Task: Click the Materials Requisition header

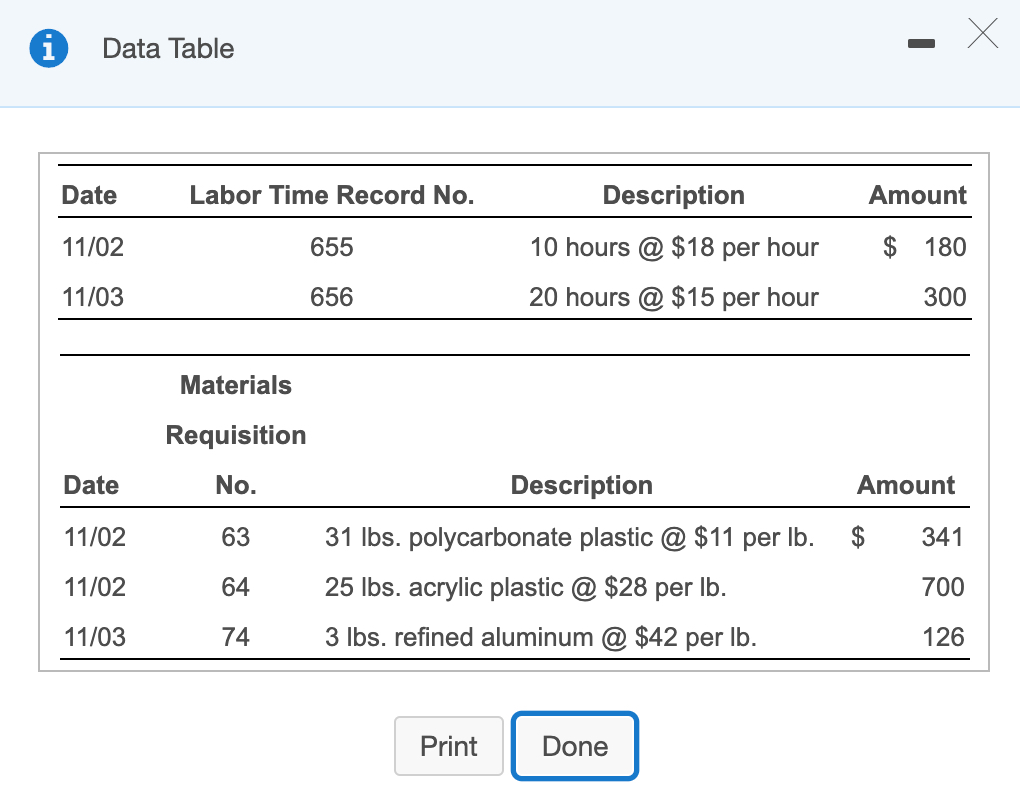Action: click(236, 410)
